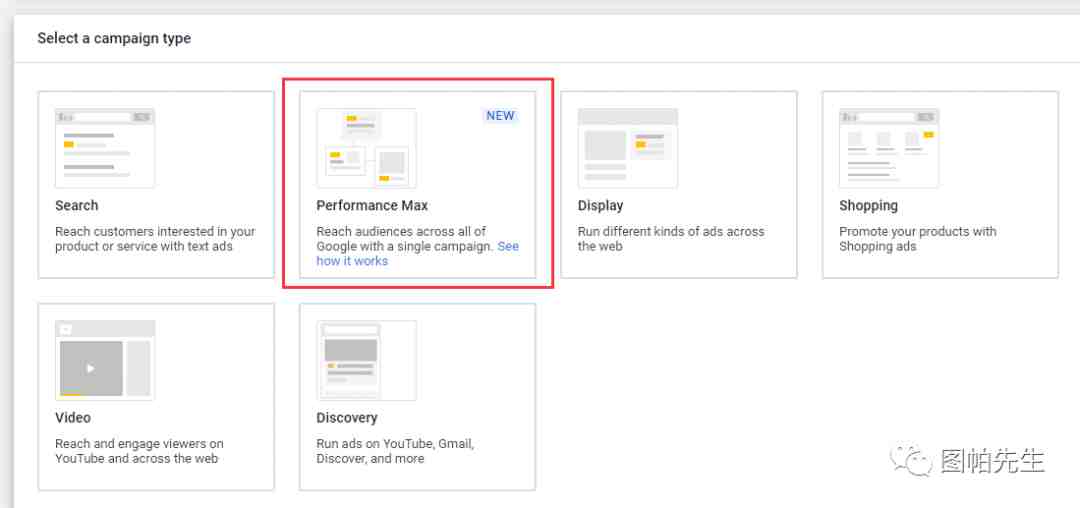Click 'Run different kinds of ads' description
The height and width of the screenshot is (508, 1080).
pyautogui.click(x=671, y=239)
